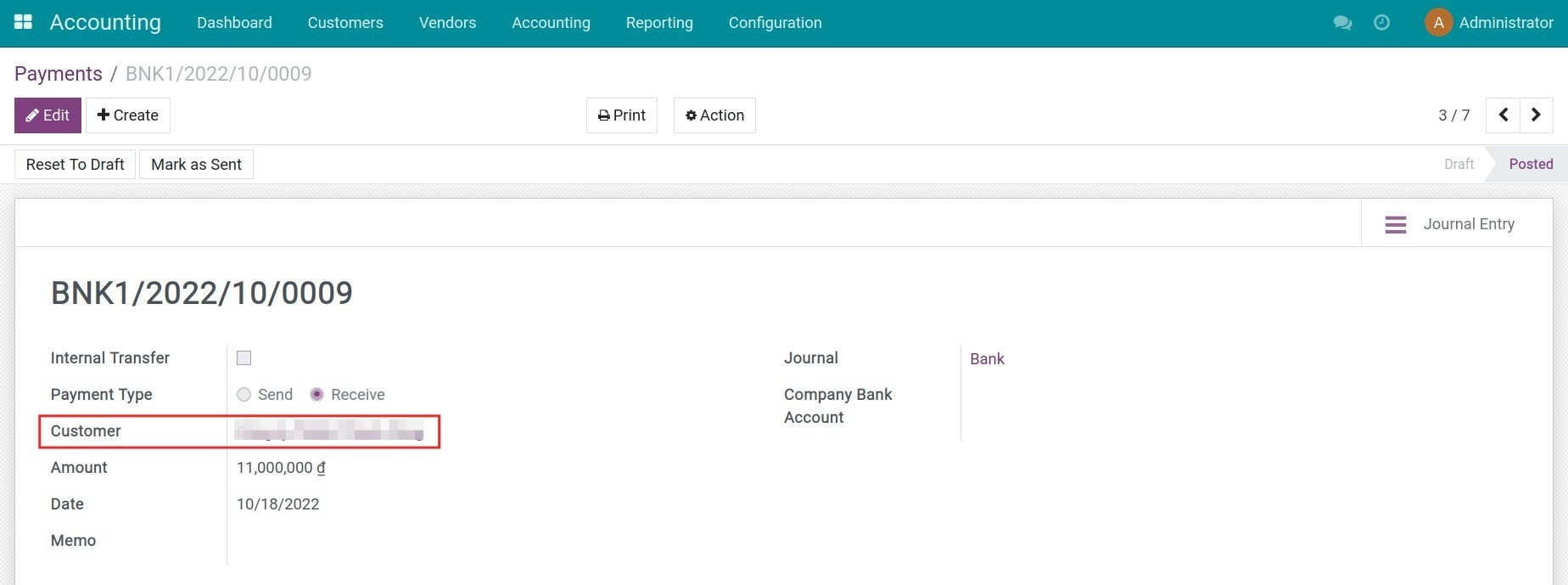Viewport: 1568px width, 585px height.
Task: Click the record pager 3 / 7
Action: pos(1453,115)
